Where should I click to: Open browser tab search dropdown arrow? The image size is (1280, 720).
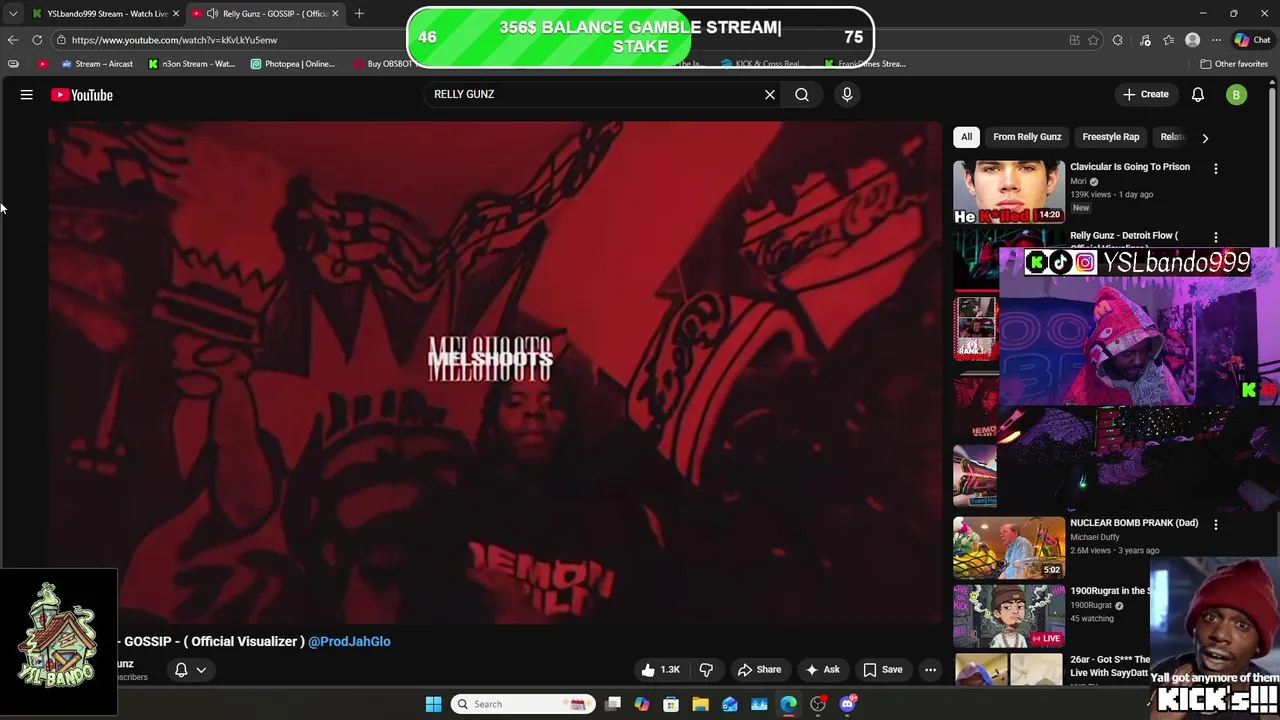coord(12,13)
